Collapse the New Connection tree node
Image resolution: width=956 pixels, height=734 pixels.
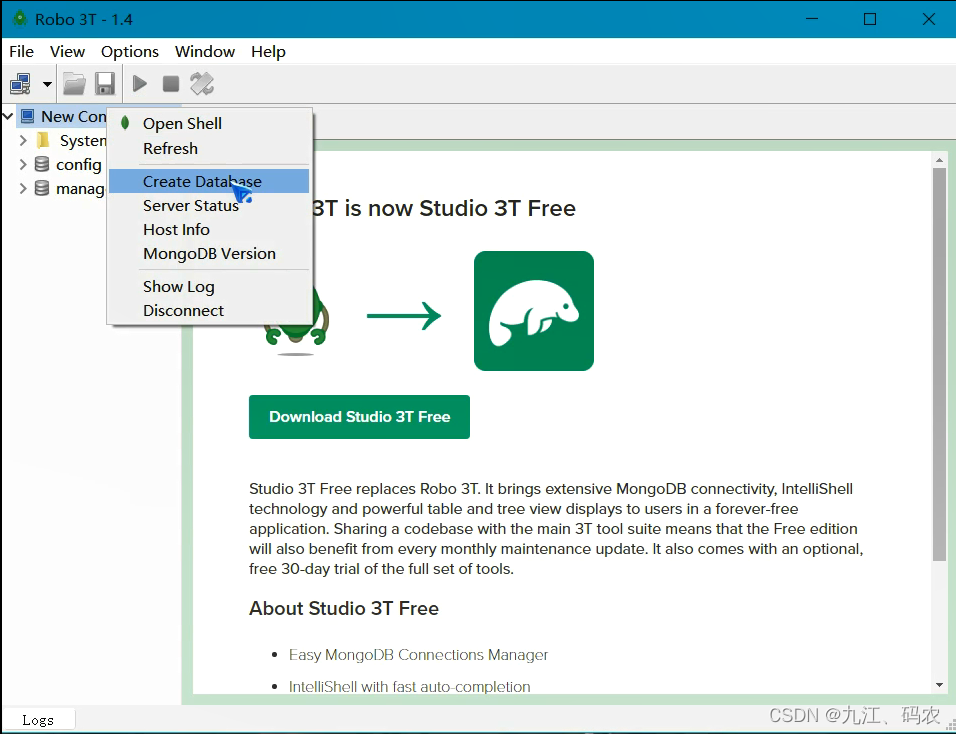[x=9, y=116]
